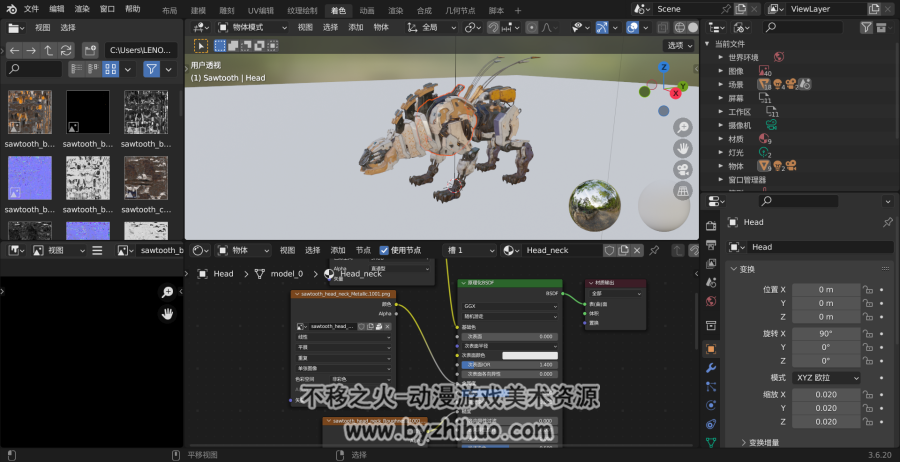This screenshot has width=900, height=462.
Task: Open the Object Data (mesh) properties tab
Action: (x=711, y=442)
